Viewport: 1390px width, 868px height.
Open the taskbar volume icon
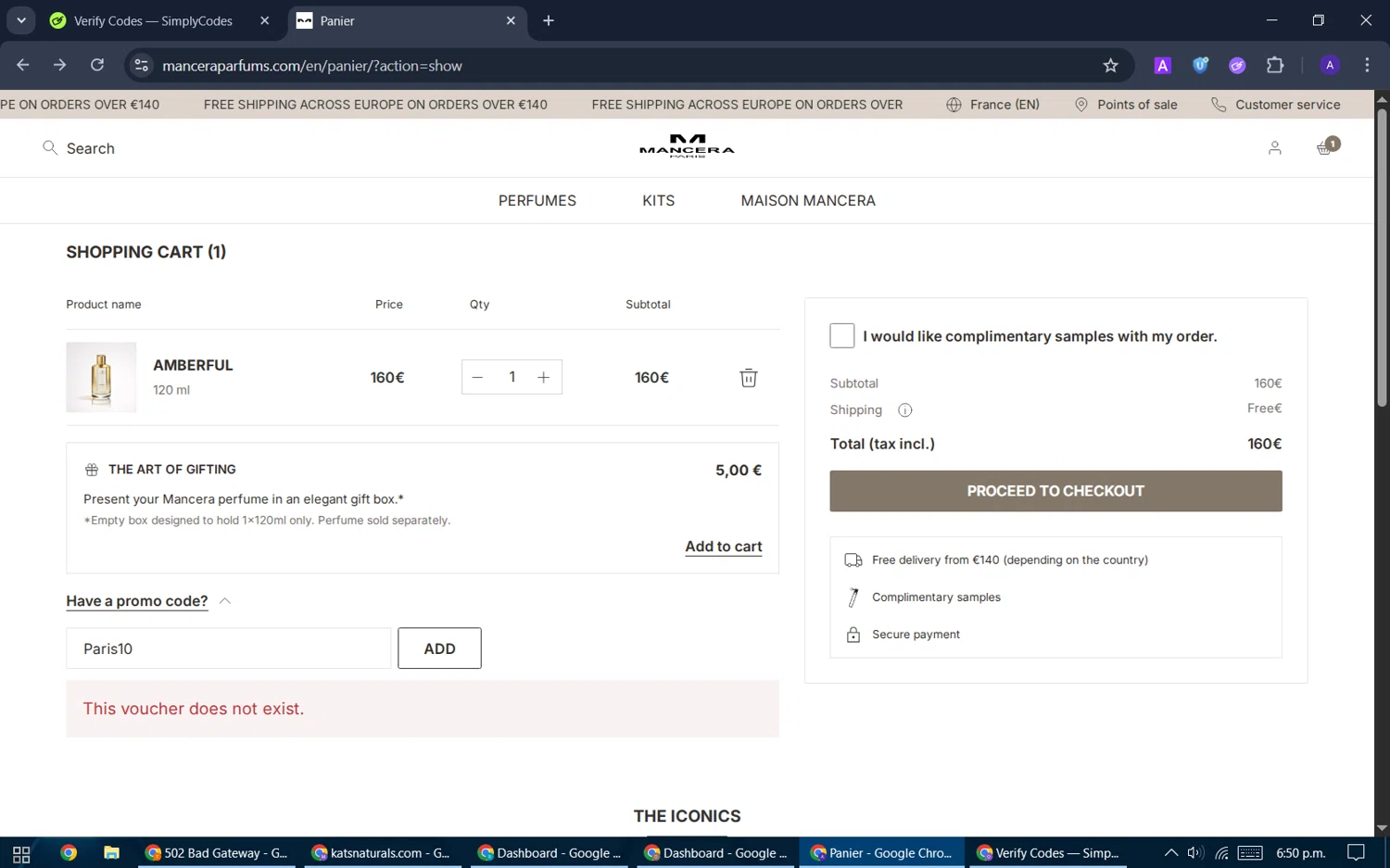(1195, 853)
